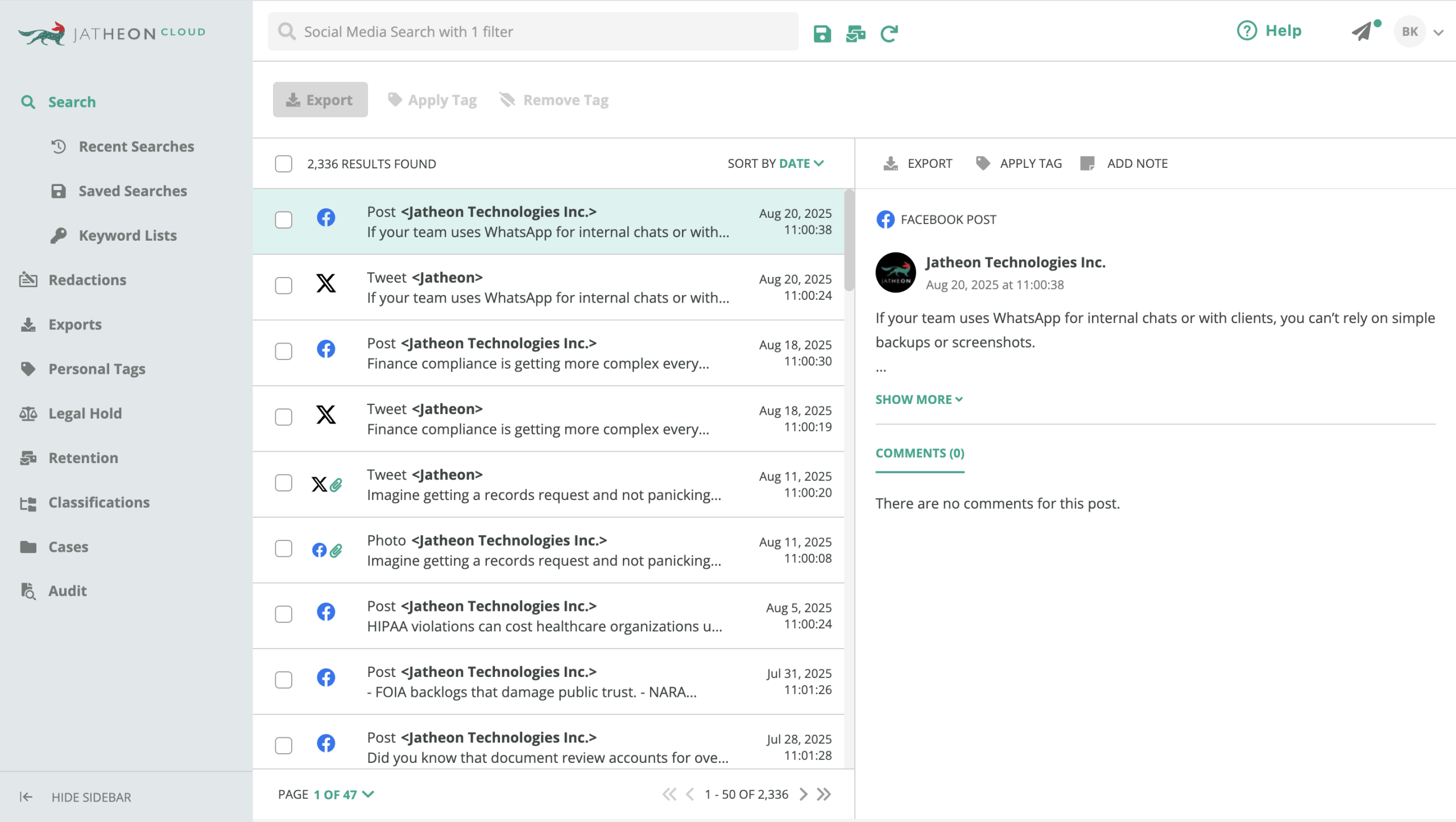Jump to the last results page
Image resolution: width=1456 pixels, height=822 pixels.
point(824,794)
